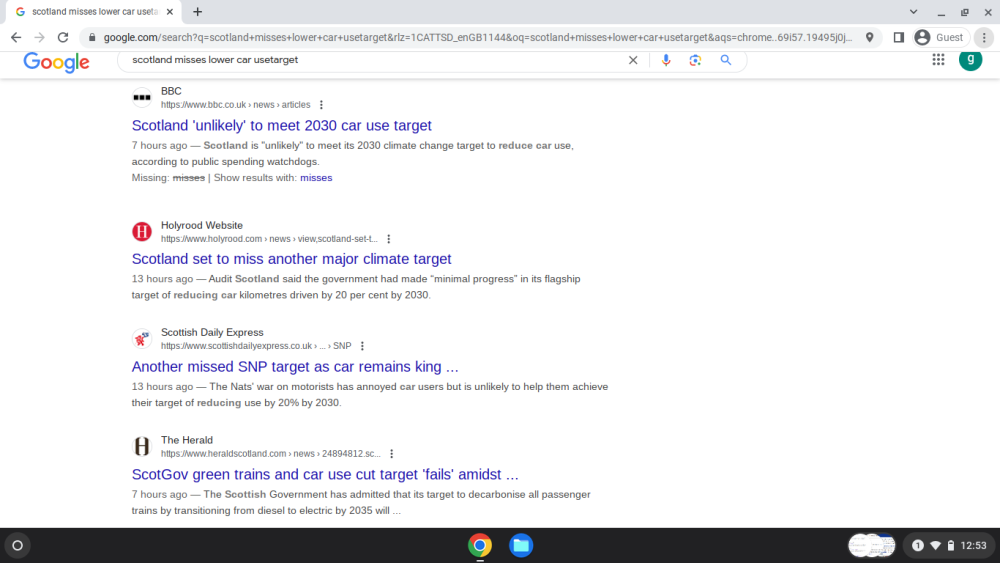Open ScotGov green trains article link
The height and width of the screenshot is (563, 1000).
coord(325,474)
